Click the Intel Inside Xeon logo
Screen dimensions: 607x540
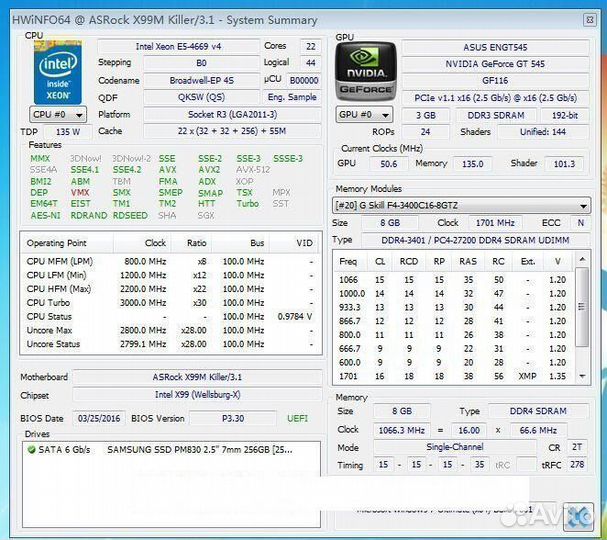[58, 72]
